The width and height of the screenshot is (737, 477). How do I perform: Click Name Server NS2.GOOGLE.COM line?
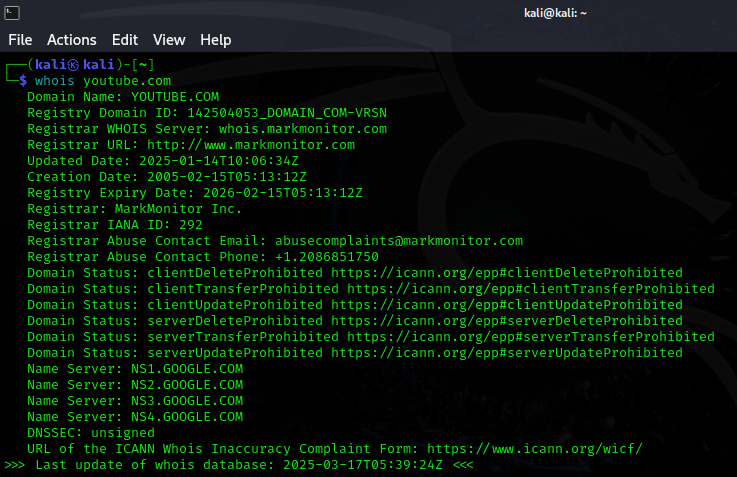click(x=135, y=384)
